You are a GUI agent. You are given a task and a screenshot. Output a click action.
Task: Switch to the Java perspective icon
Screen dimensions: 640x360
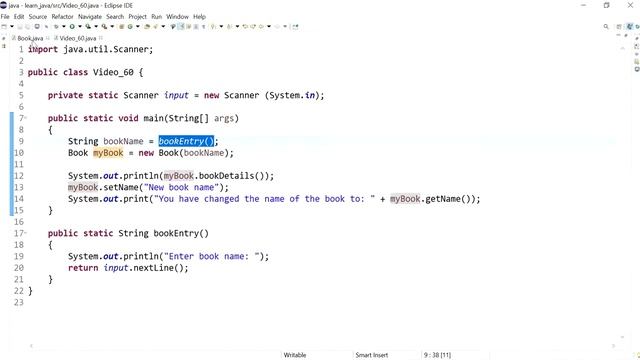click(630, 27)
